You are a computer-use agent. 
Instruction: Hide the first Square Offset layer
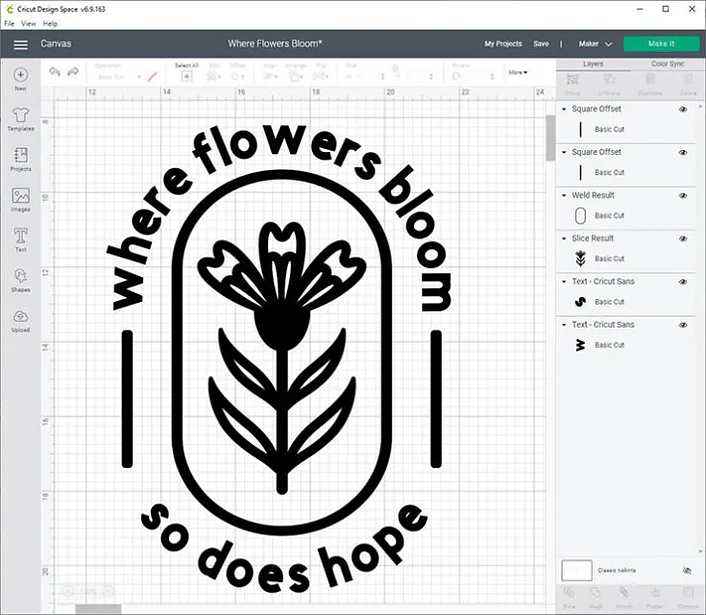[683, 109]
